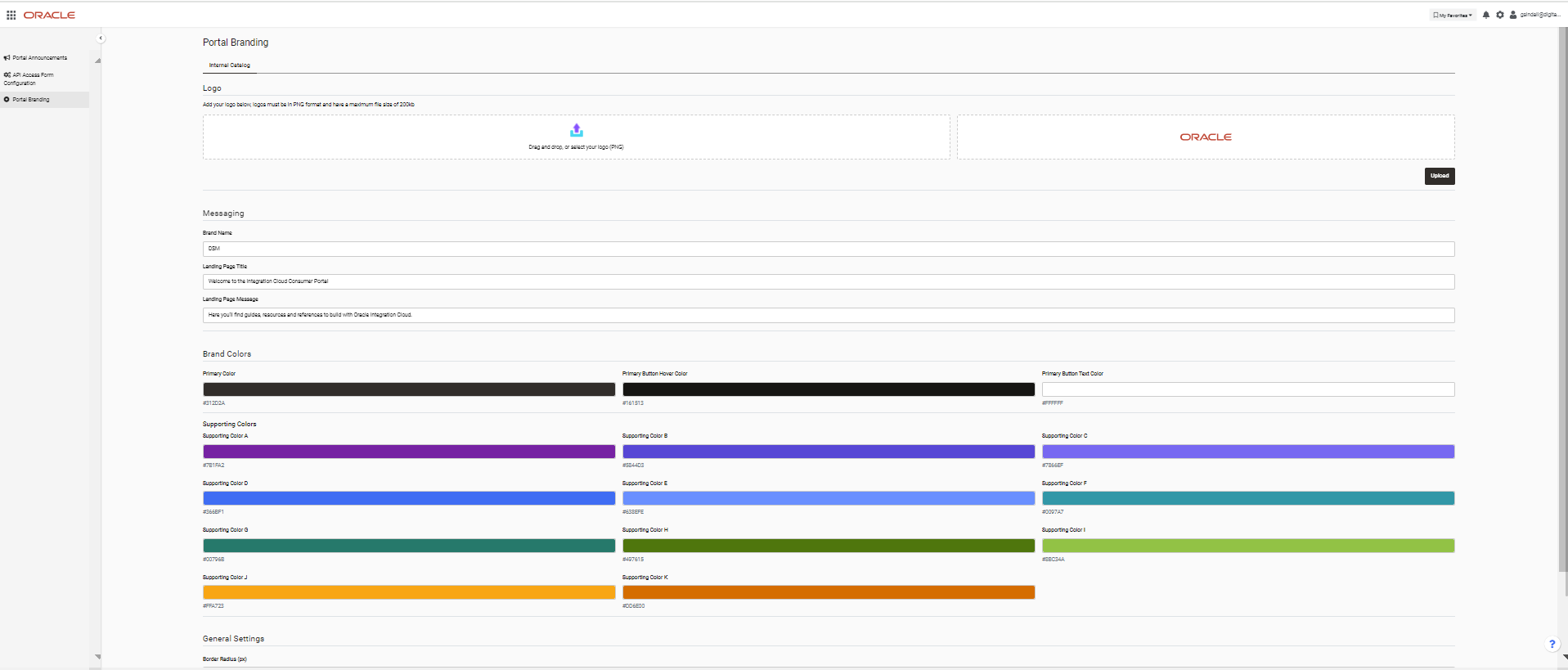This screenshot has height=670, width=1568.
Task: Open the help question mark icon
Action: coord(1552,644)
